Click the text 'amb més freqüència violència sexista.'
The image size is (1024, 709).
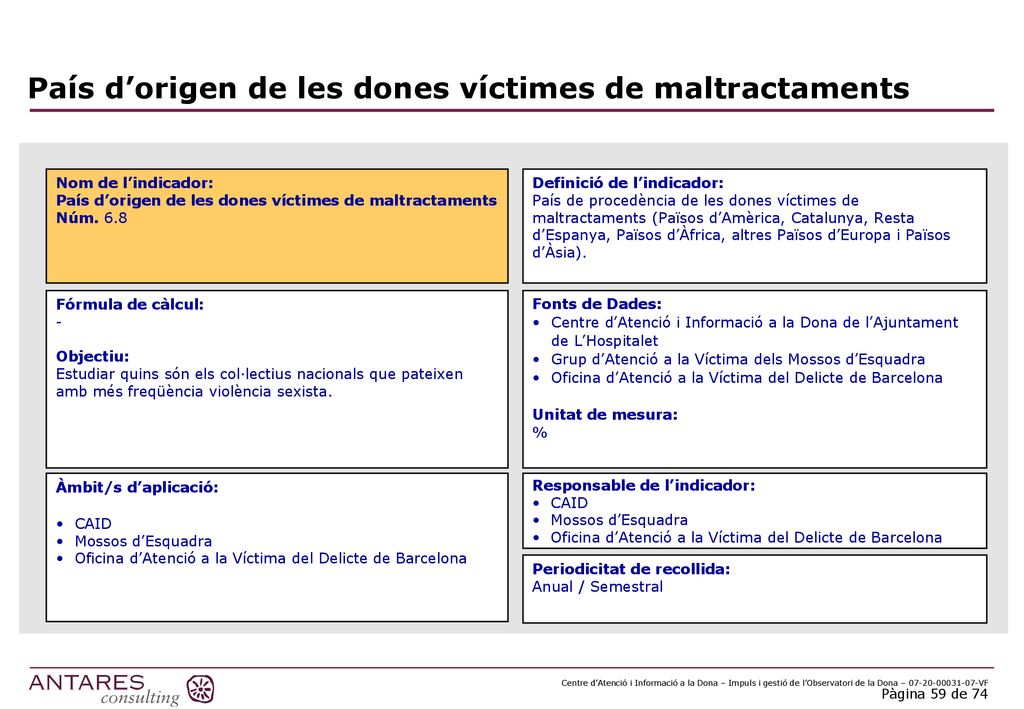click(194, 392)
